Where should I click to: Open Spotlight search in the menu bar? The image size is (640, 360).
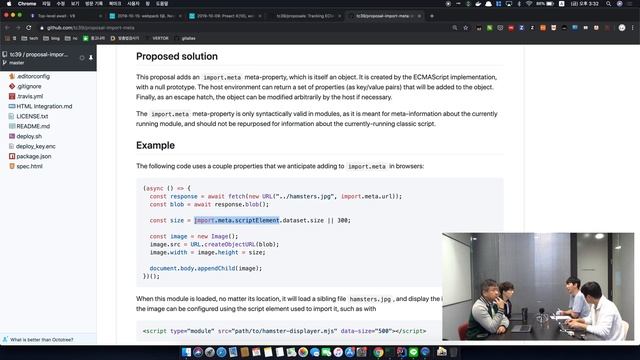point(609,4)
